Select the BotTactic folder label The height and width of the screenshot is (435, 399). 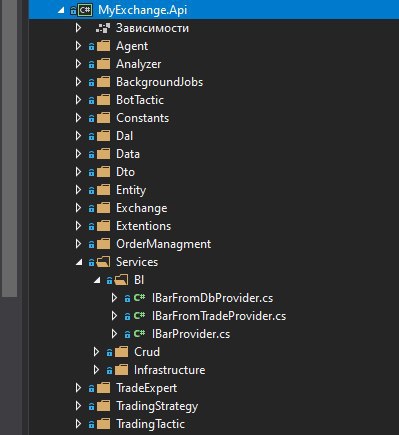click(140, 100)
